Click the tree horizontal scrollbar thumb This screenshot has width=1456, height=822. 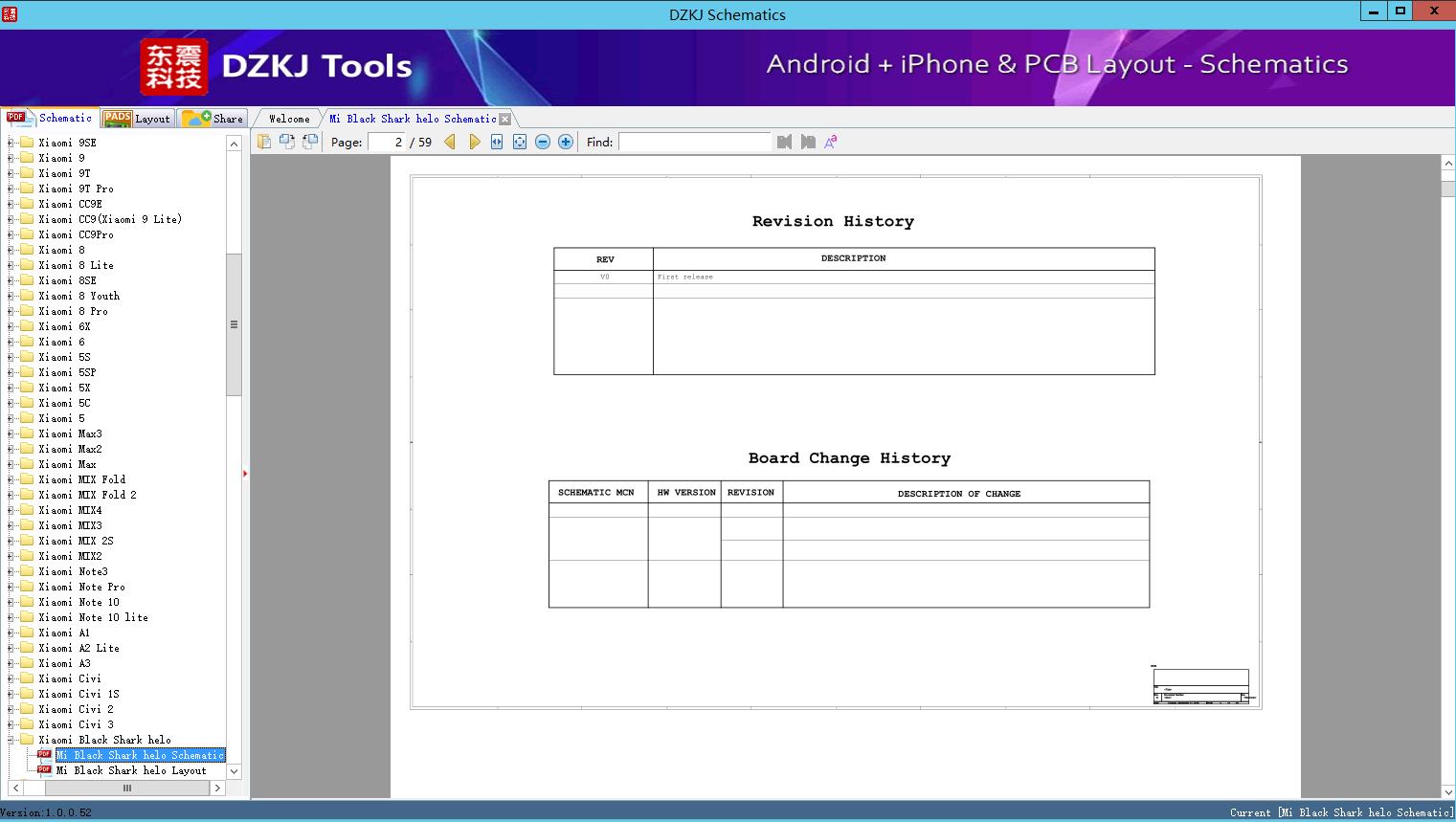[126, 788]
